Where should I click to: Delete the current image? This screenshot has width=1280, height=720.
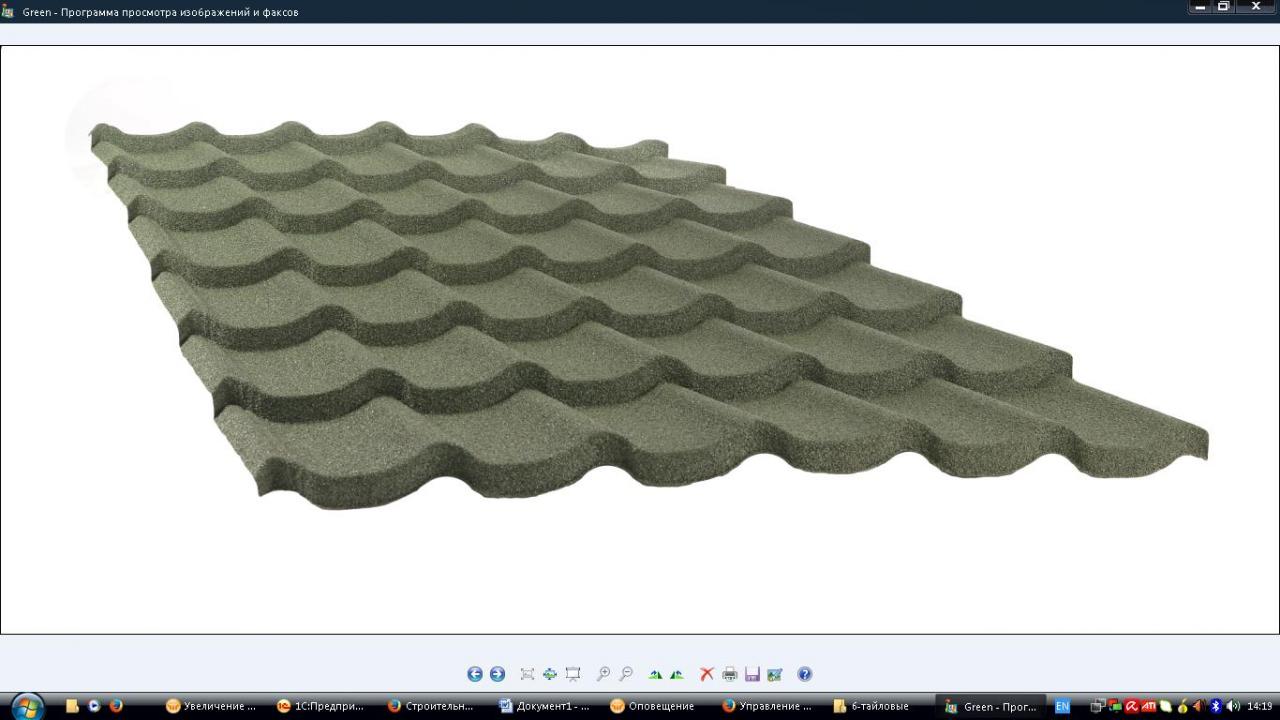click(707, 674)
